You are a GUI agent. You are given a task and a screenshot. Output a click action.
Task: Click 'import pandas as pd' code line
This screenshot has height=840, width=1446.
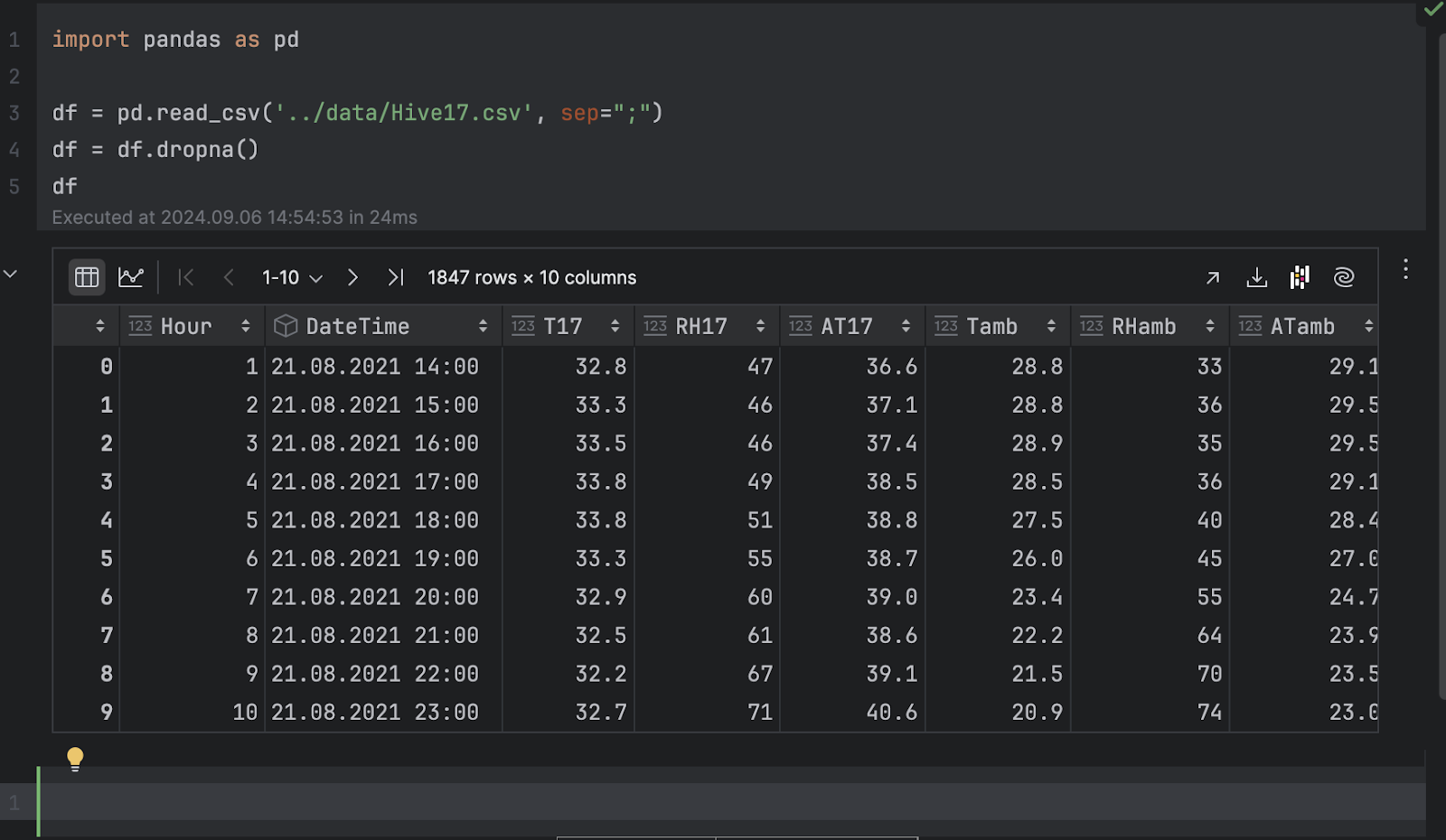tap(175, 40)
